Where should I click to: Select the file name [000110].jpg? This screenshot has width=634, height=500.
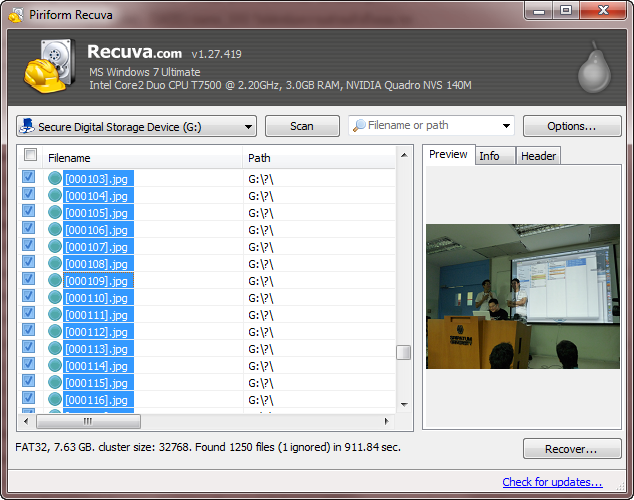[97, 298]
